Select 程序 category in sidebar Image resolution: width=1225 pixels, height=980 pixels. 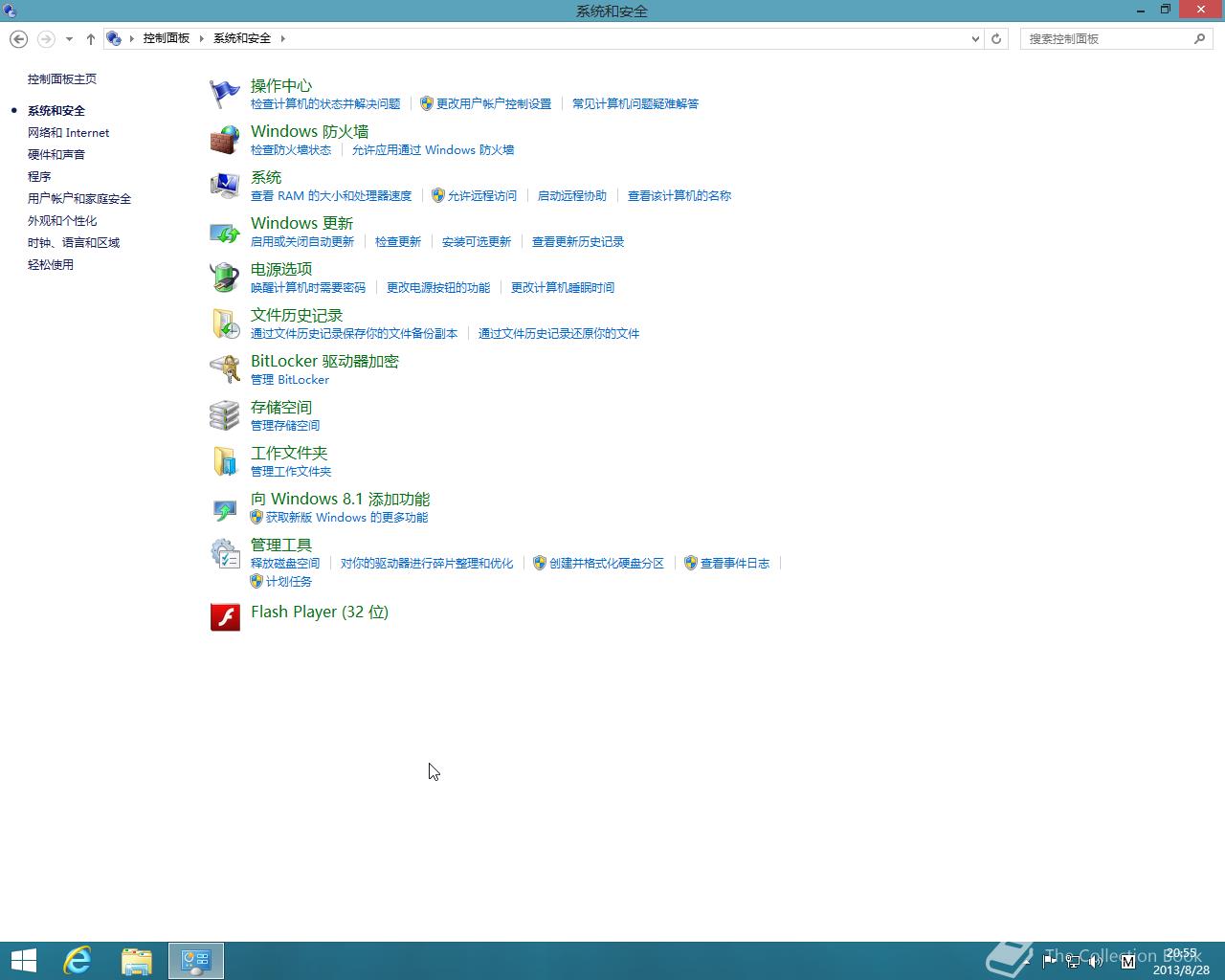[x=39, y=177]
